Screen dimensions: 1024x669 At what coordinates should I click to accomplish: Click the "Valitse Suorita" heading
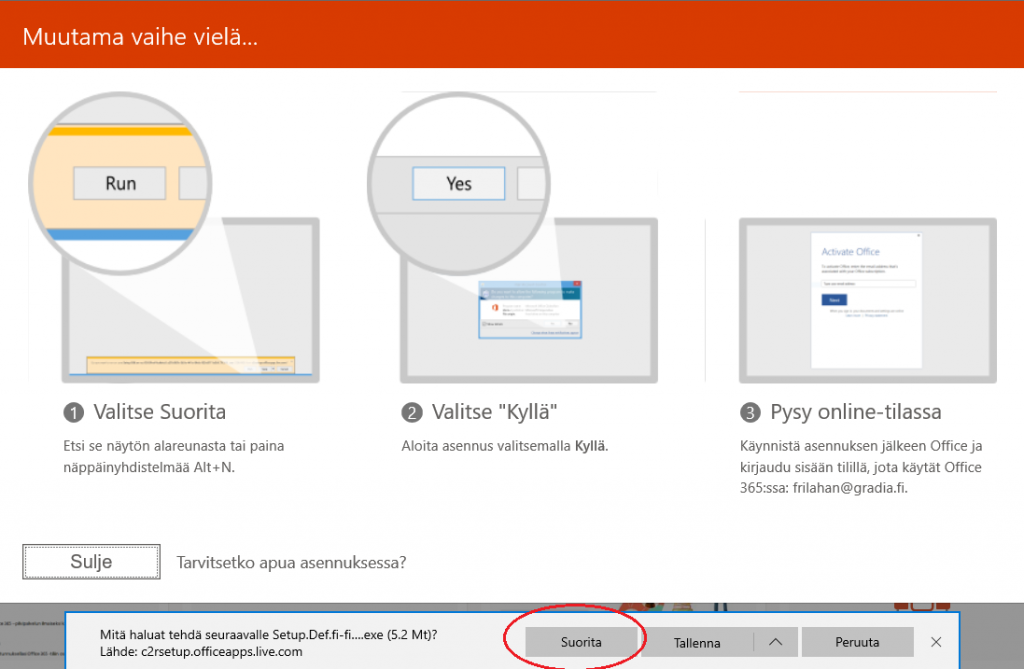coord(159,412)
